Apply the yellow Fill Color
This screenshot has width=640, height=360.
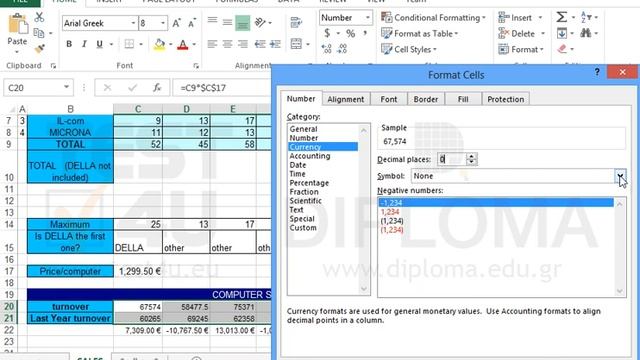click(x=160, y=44)
